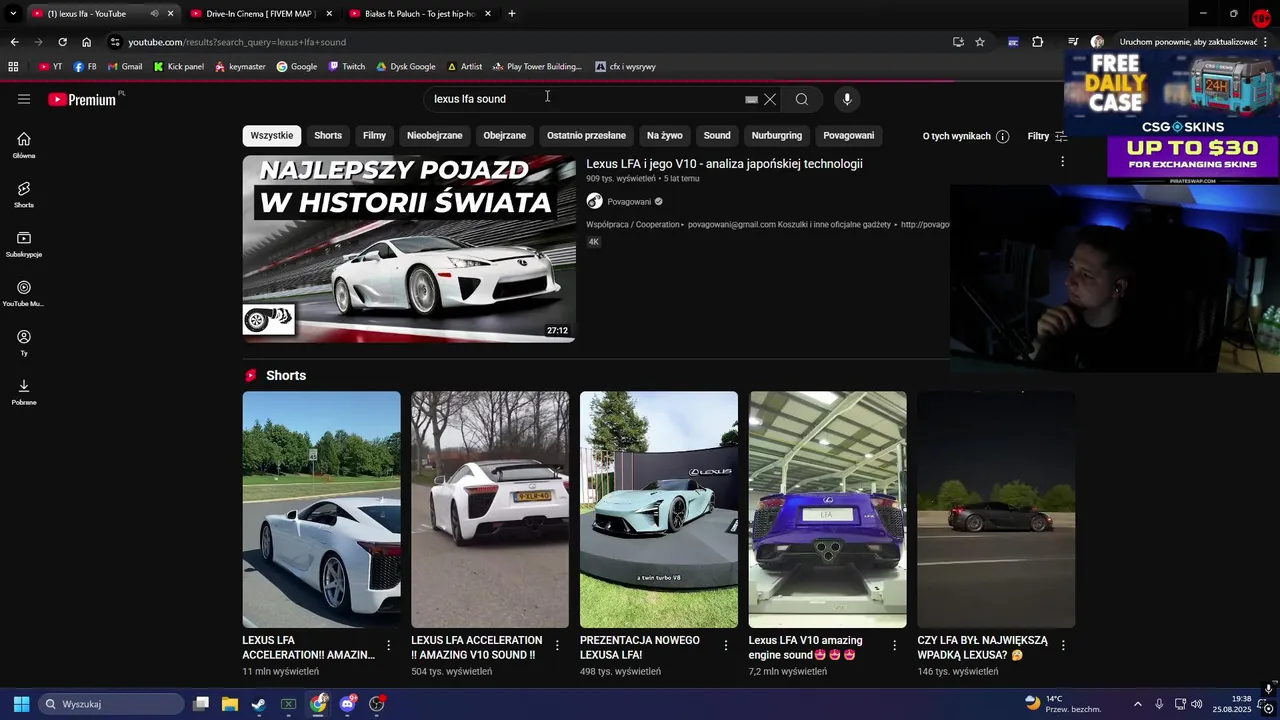Open the on-screen keyboard icon in search box
1280x720 pixels.
[751, 99]
